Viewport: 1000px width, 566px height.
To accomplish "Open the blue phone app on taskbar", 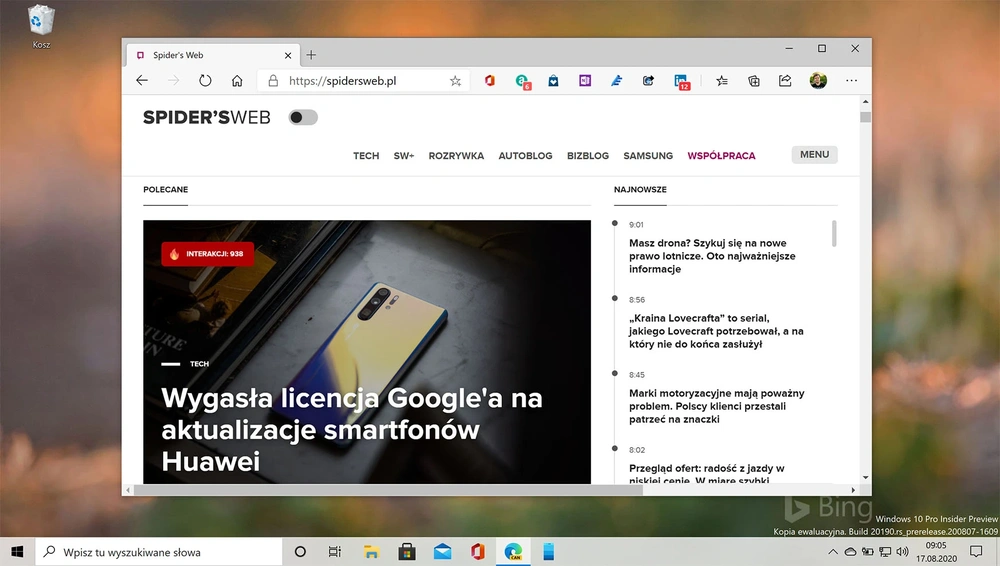I will coord(548,552).
